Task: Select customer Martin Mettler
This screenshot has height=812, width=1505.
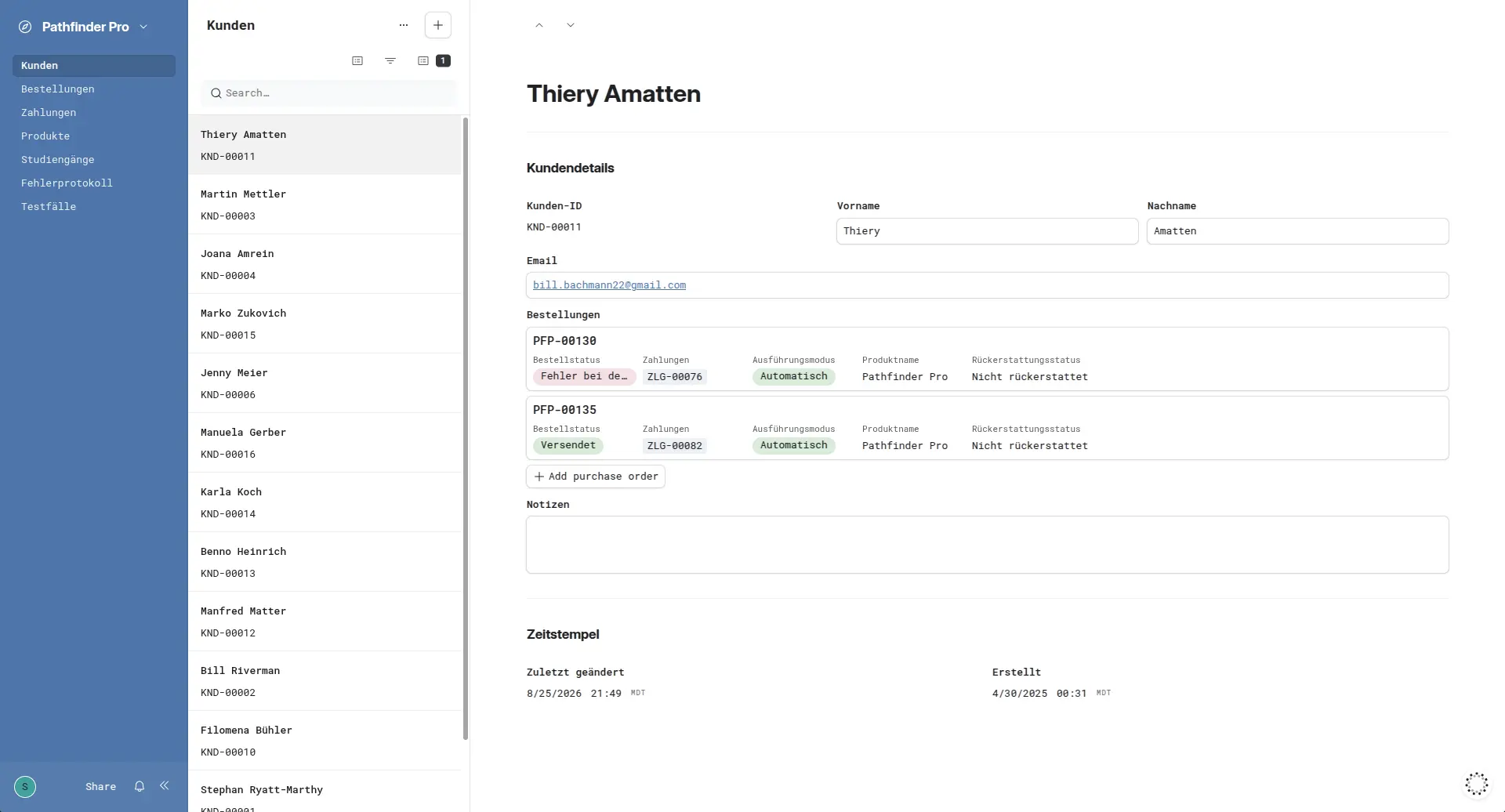Action: (325, 205)
